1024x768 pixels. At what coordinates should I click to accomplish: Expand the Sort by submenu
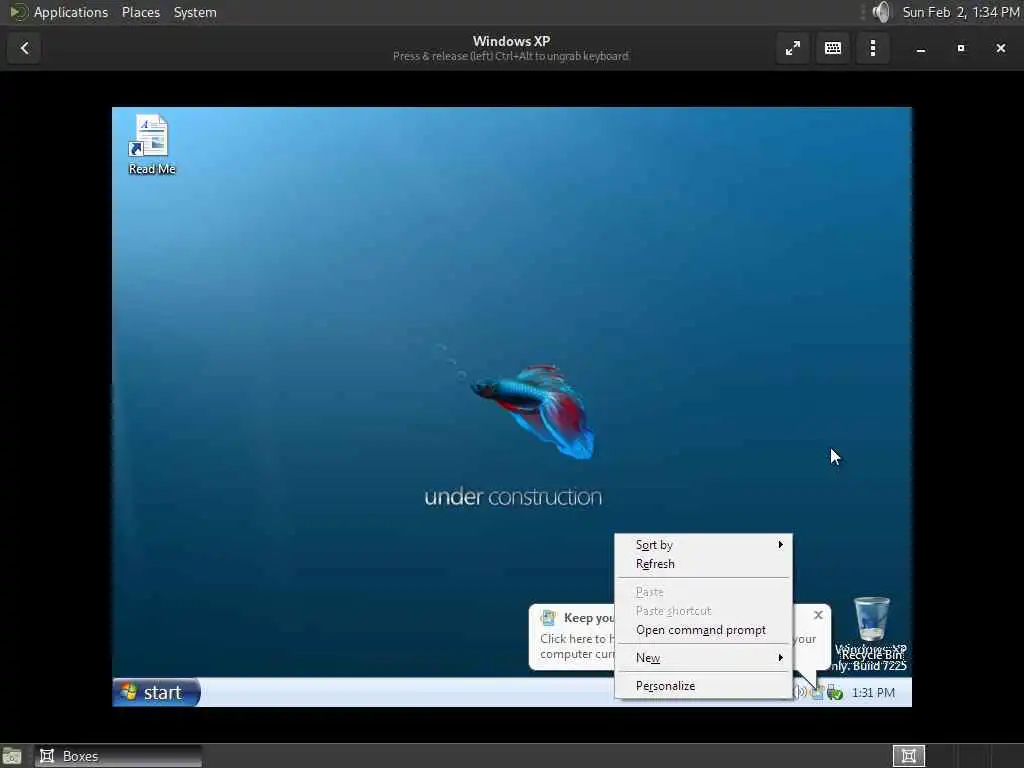coord(703,545)
